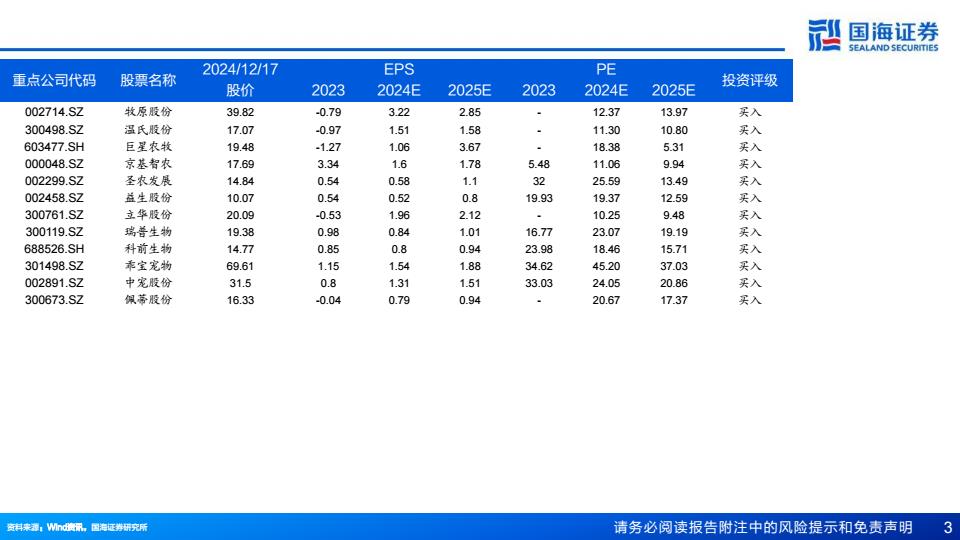Click 2023 PE value 34.62
This screenshot has width=960, height=540.
539,266
